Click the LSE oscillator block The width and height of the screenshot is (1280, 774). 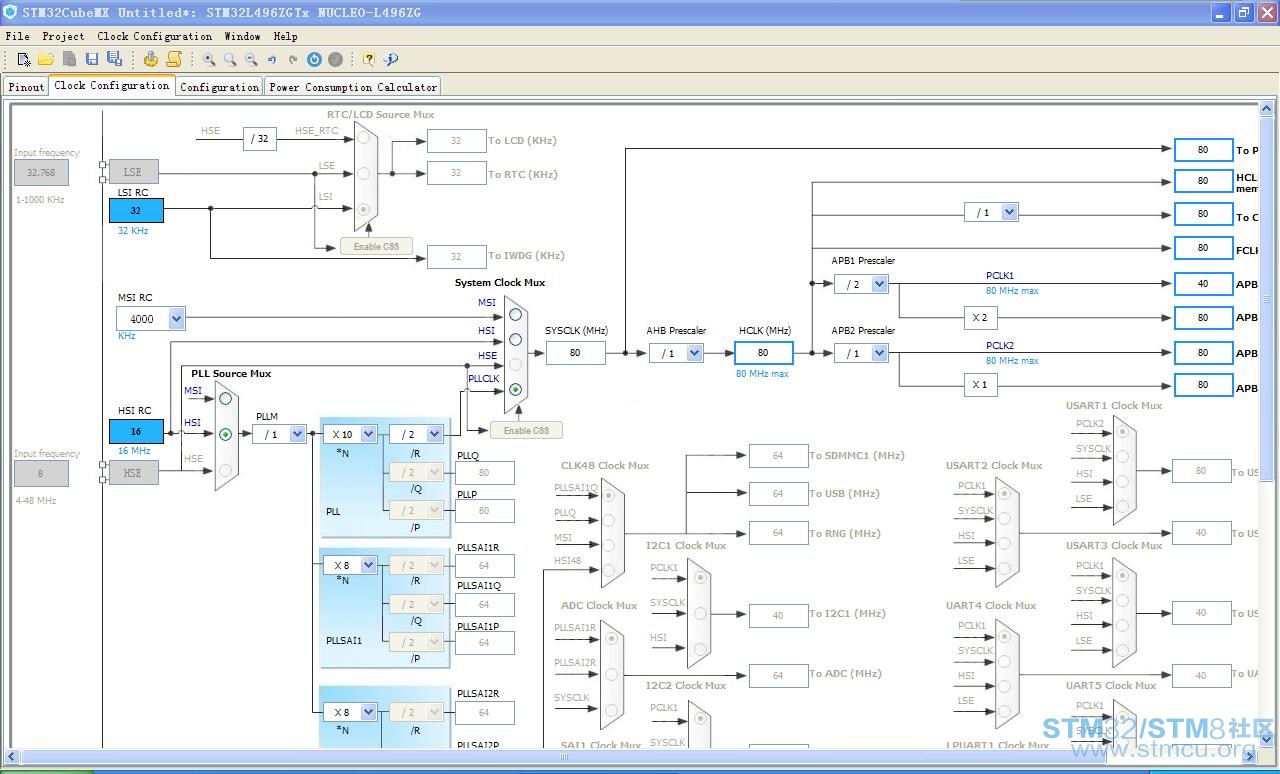click(133, 172)
